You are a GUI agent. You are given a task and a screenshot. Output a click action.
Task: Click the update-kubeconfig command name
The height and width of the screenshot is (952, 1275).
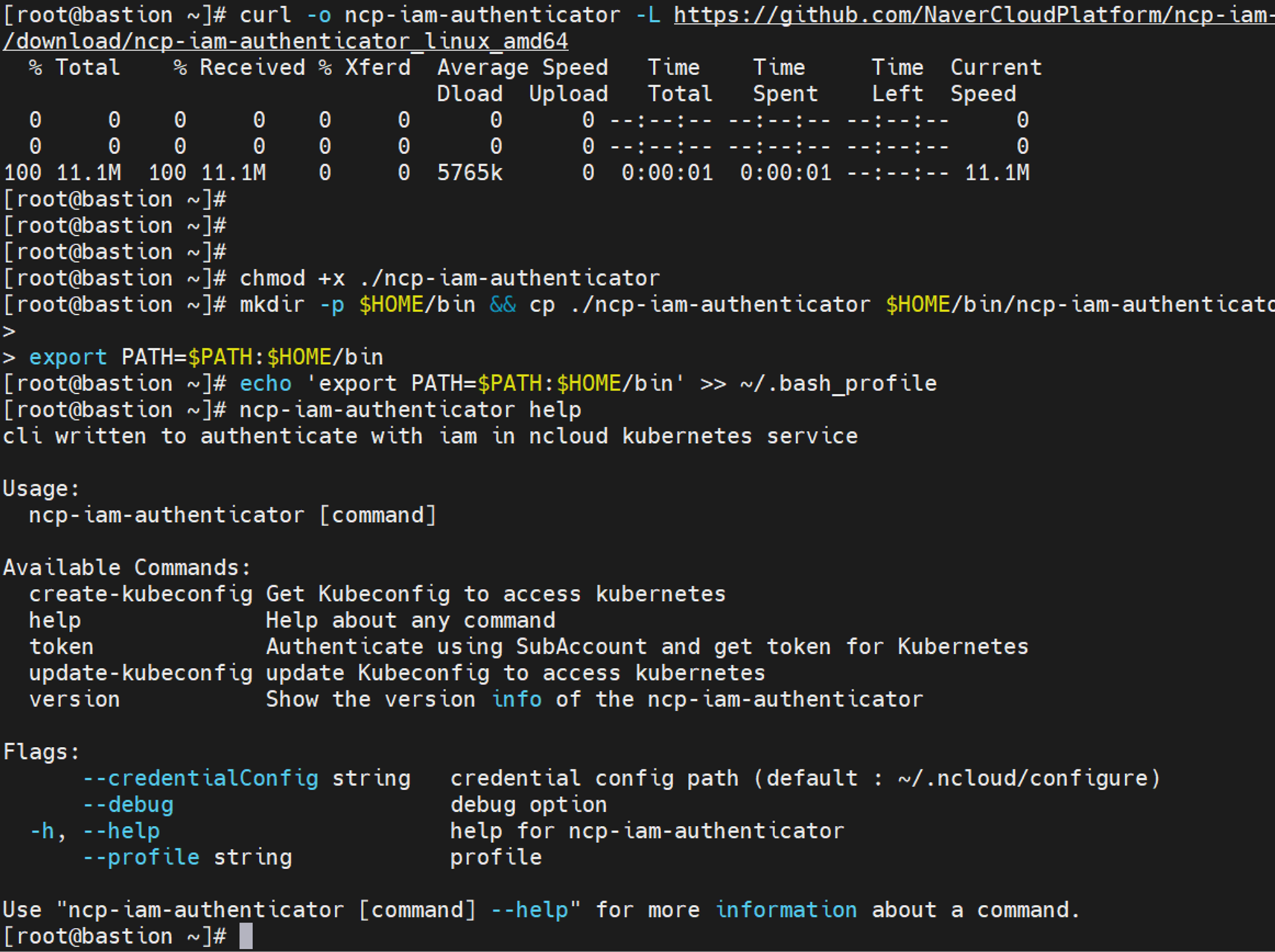(141, 673)
